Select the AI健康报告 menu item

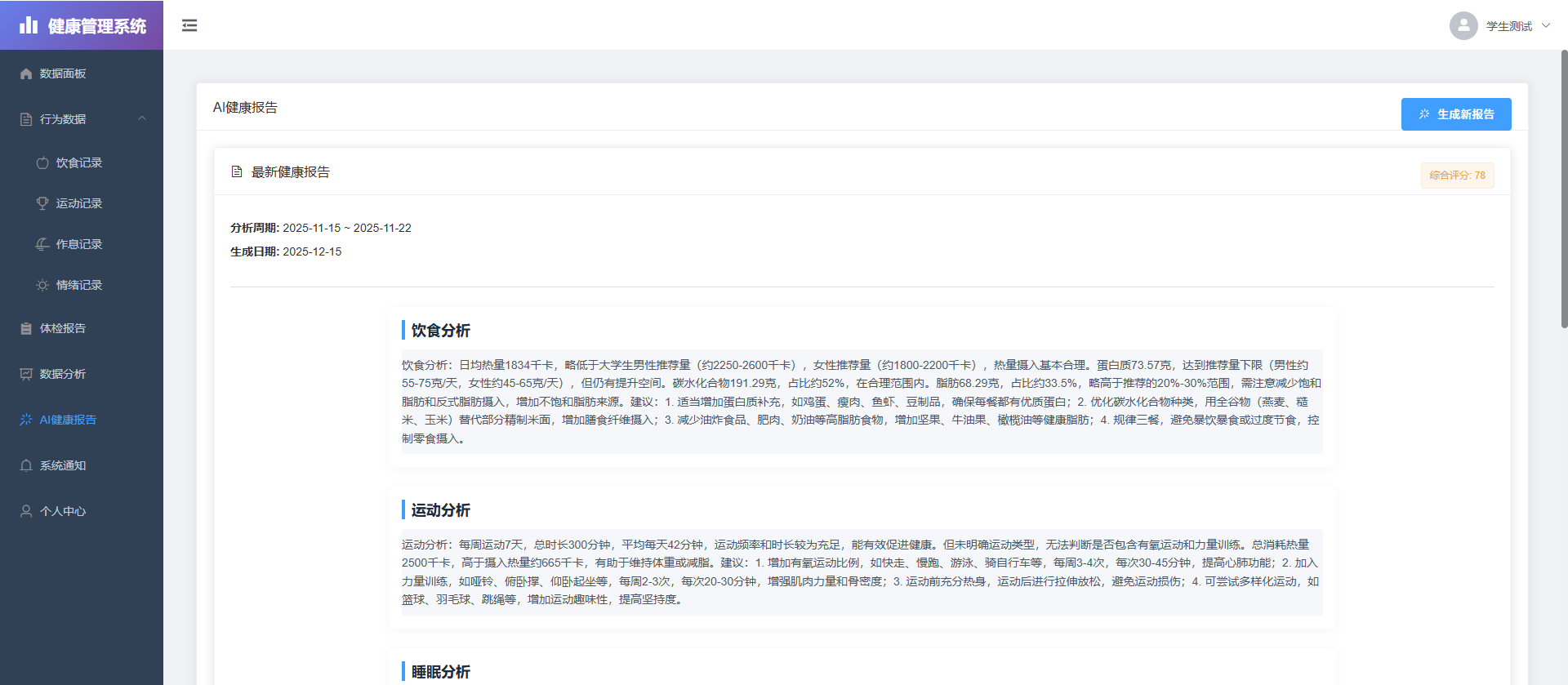(82, 420)
